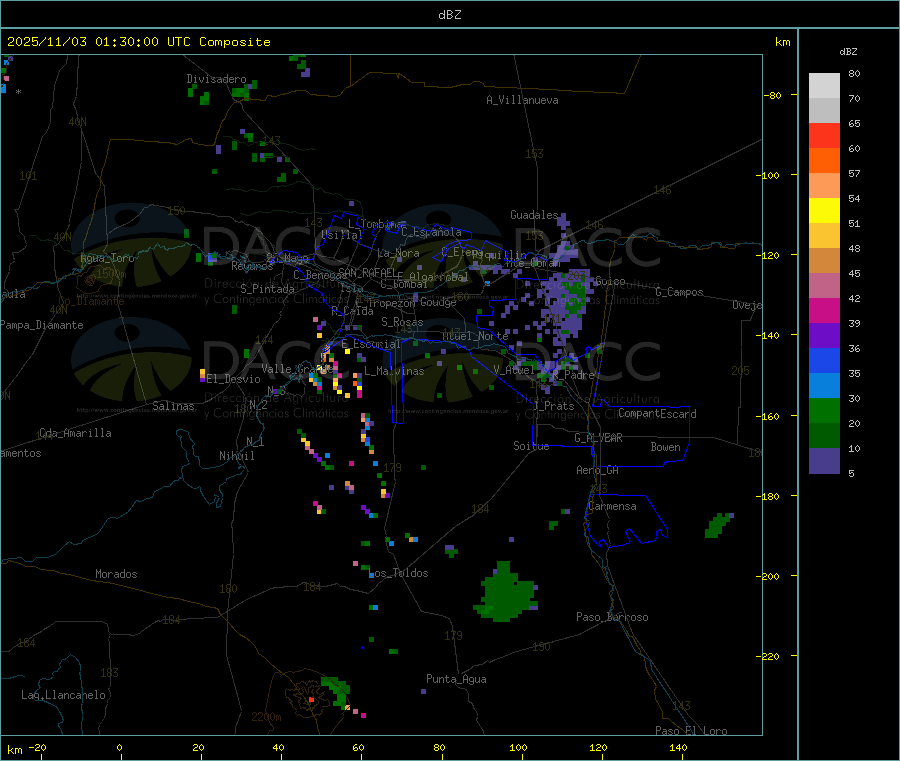Click the Paso_Burroso label on map
Viewport: 900px width, 761px height.
pos(612,617)
